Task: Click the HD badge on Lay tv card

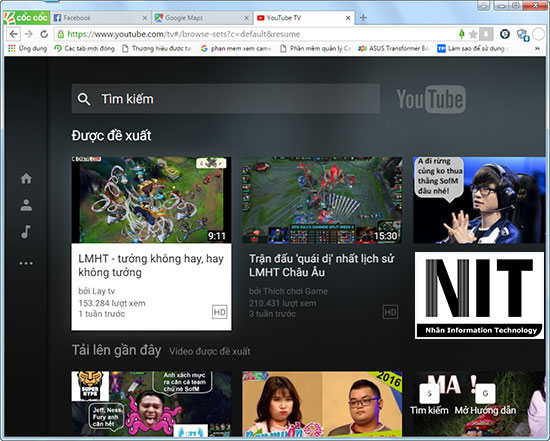Action: click(x=220, y=312)
